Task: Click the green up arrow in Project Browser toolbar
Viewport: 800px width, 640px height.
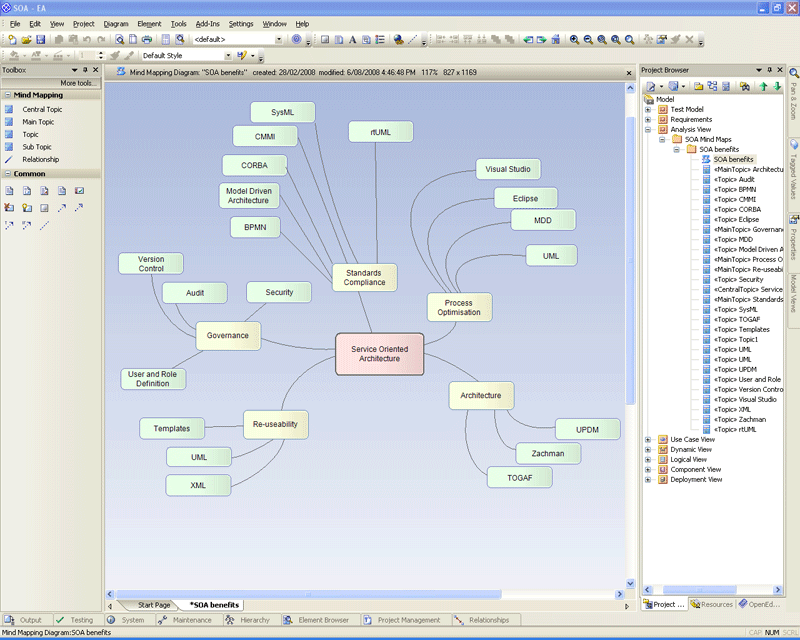Action: 764,87
